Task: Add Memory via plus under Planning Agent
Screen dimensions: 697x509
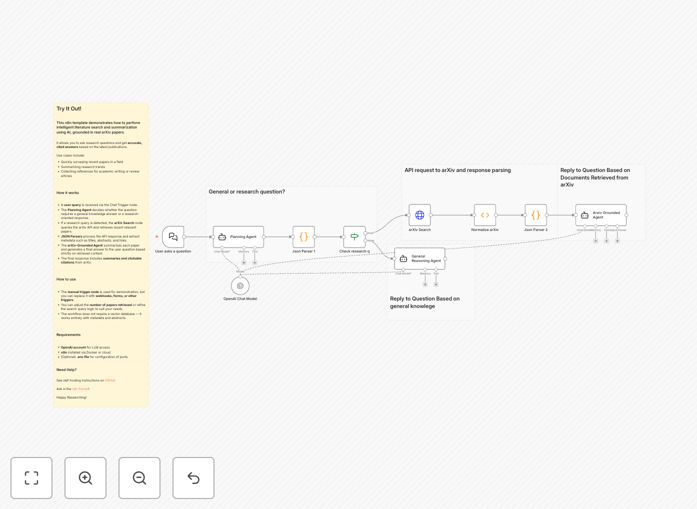Action: 244,262
